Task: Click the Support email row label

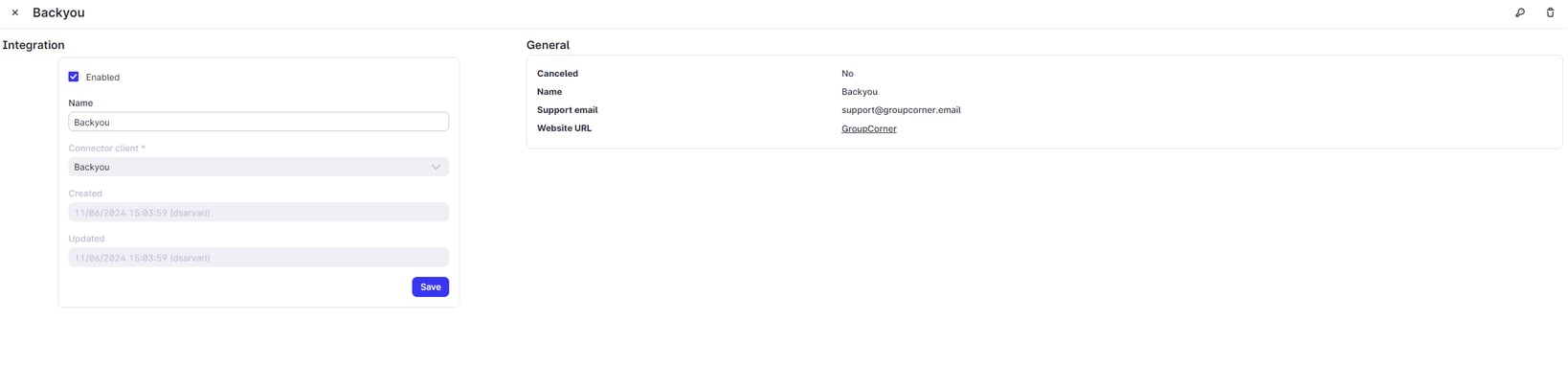Action: pyautogui.click(x=567, y=110)
